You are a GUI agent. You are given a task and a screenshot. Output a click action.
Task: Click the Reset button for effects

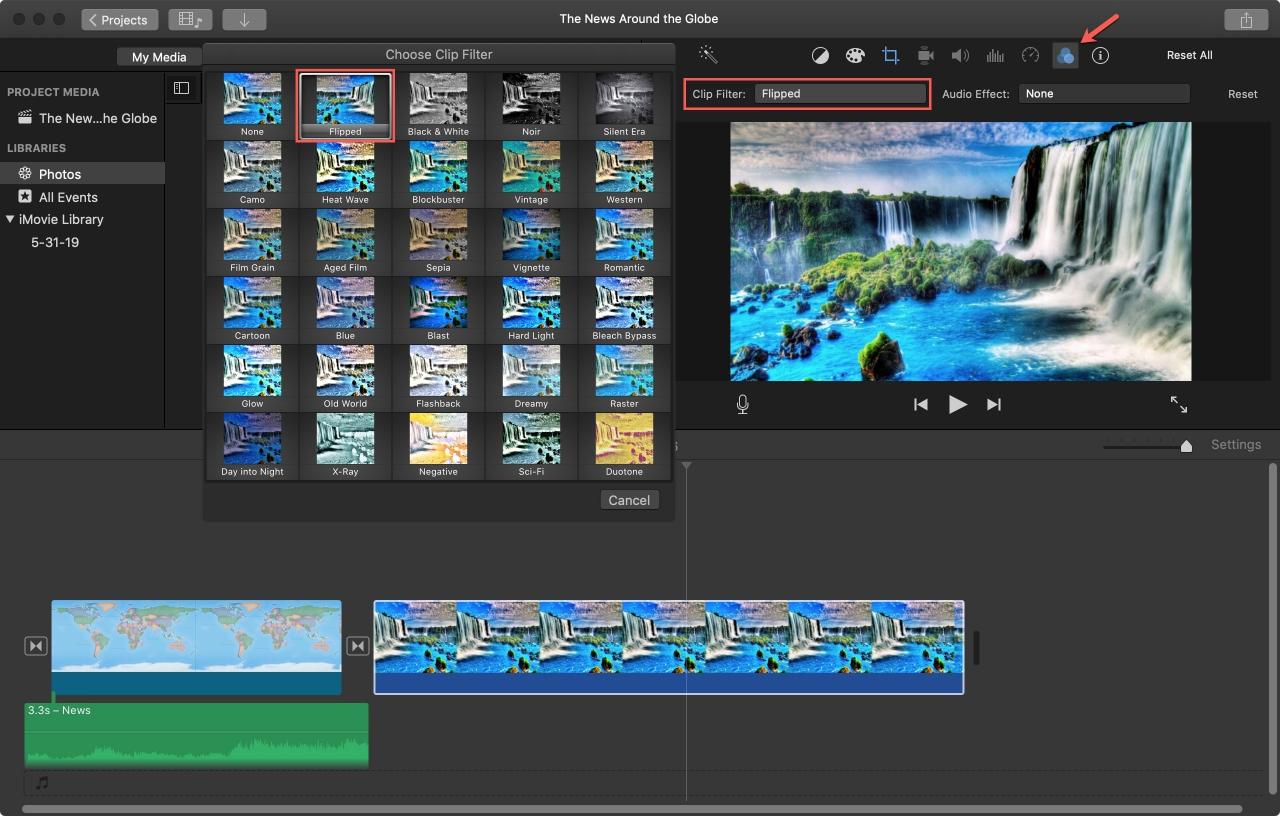[1243, 94]
